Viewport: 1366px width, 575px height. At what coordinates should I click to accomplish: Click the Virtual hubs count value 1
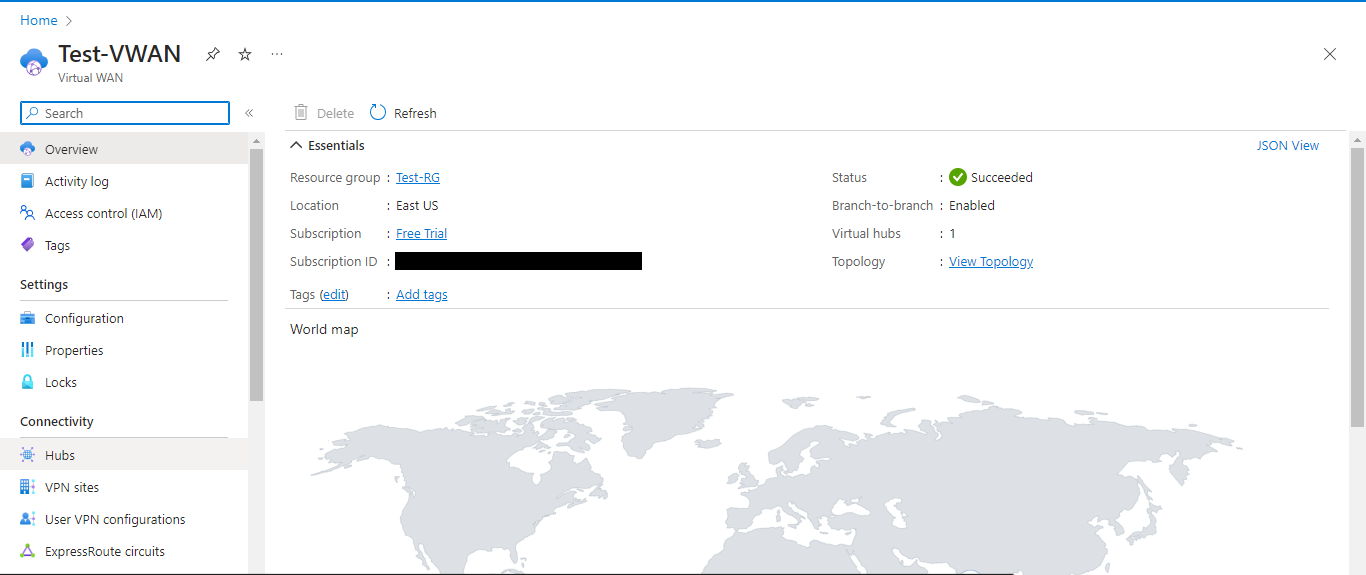(x=952, y=233)
